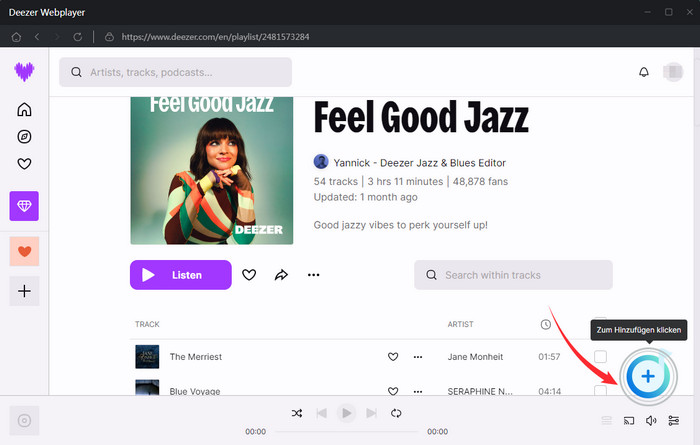Click the plus icon in sidebar
The width and height of the screenshot is (700, 445).
coord(24,291)
